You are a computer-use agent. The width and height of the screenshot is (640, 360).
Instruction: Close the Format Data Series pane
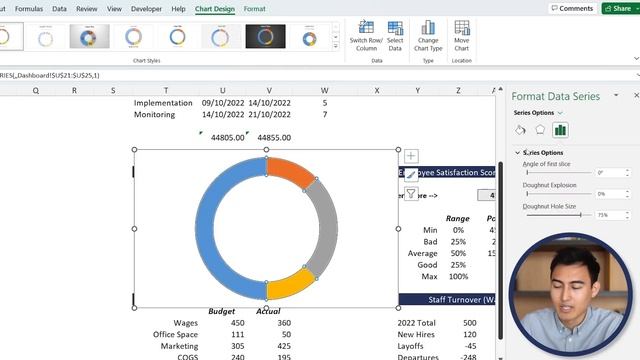(636, 95)
